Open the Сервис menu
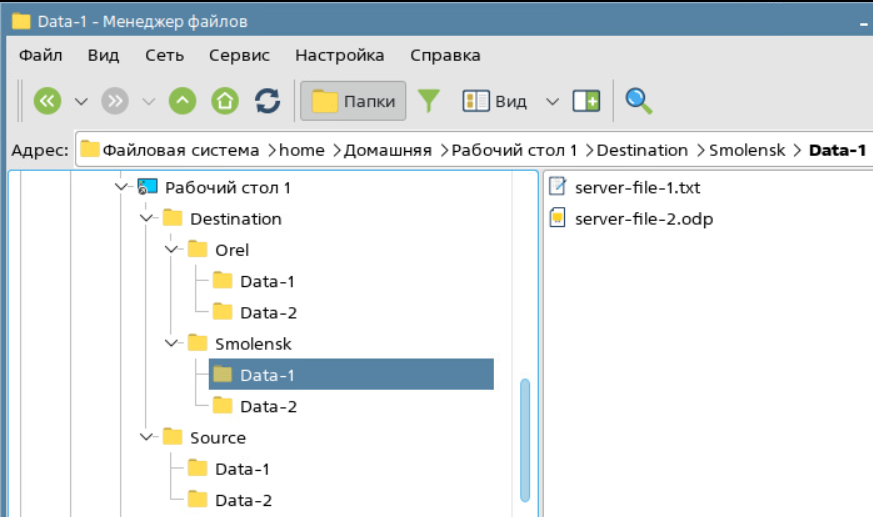The height and width of the screenshot is (517, 873). click(x=239, y=55)
